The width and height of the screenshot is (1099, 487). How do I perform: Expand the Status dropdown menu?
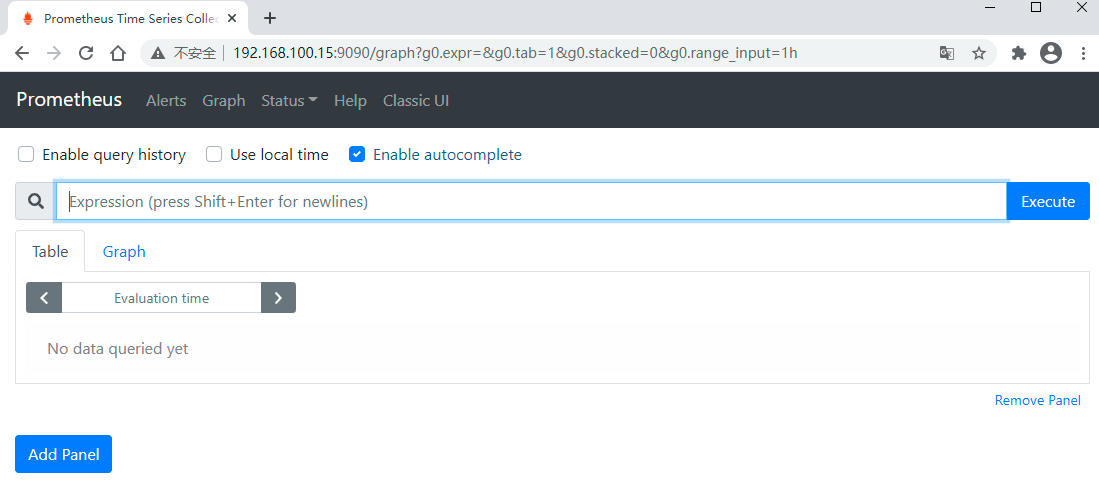289,100
